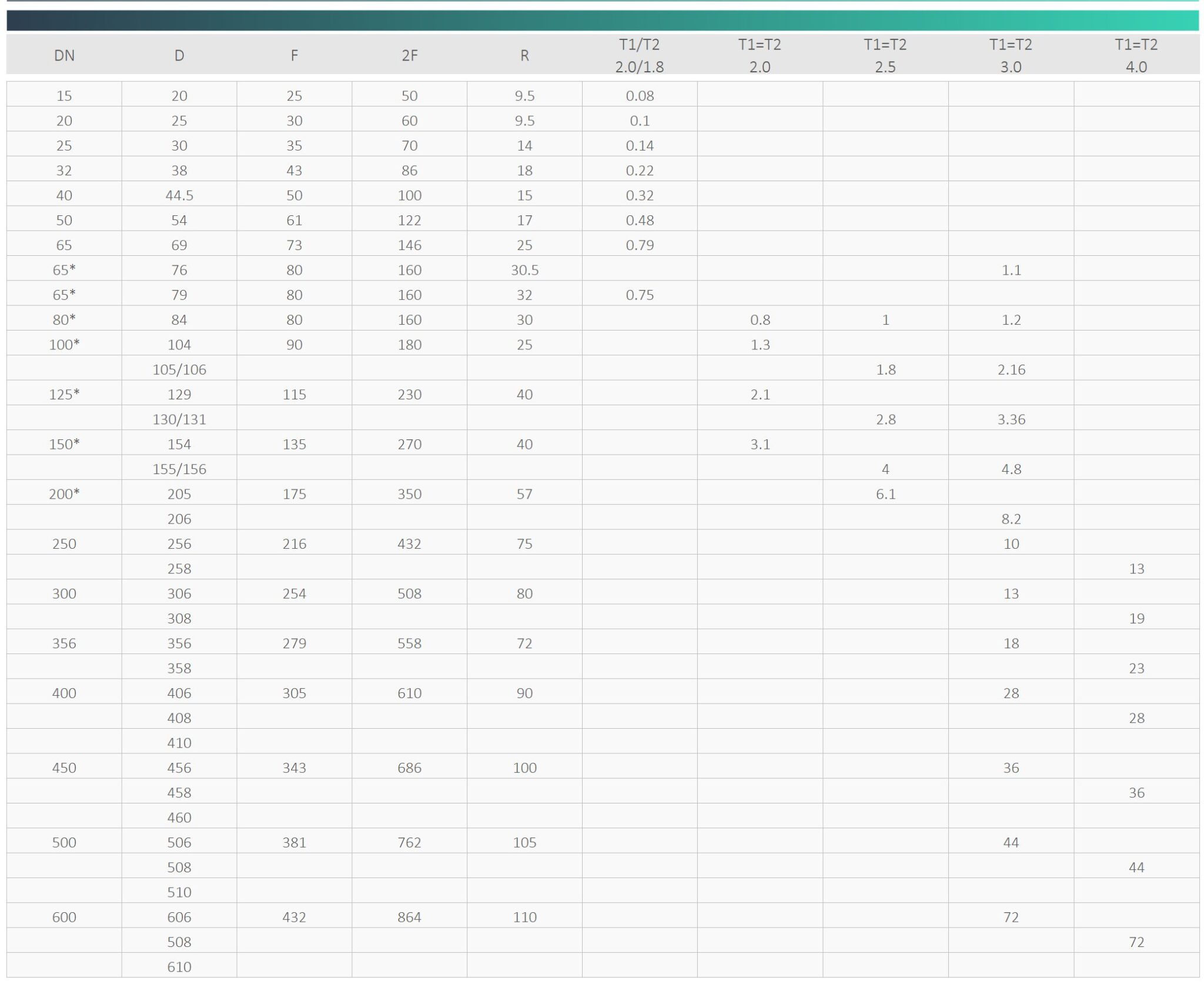Select the T1=T2 2.5 column header
Screen dimensions: 1204x984
885,55
